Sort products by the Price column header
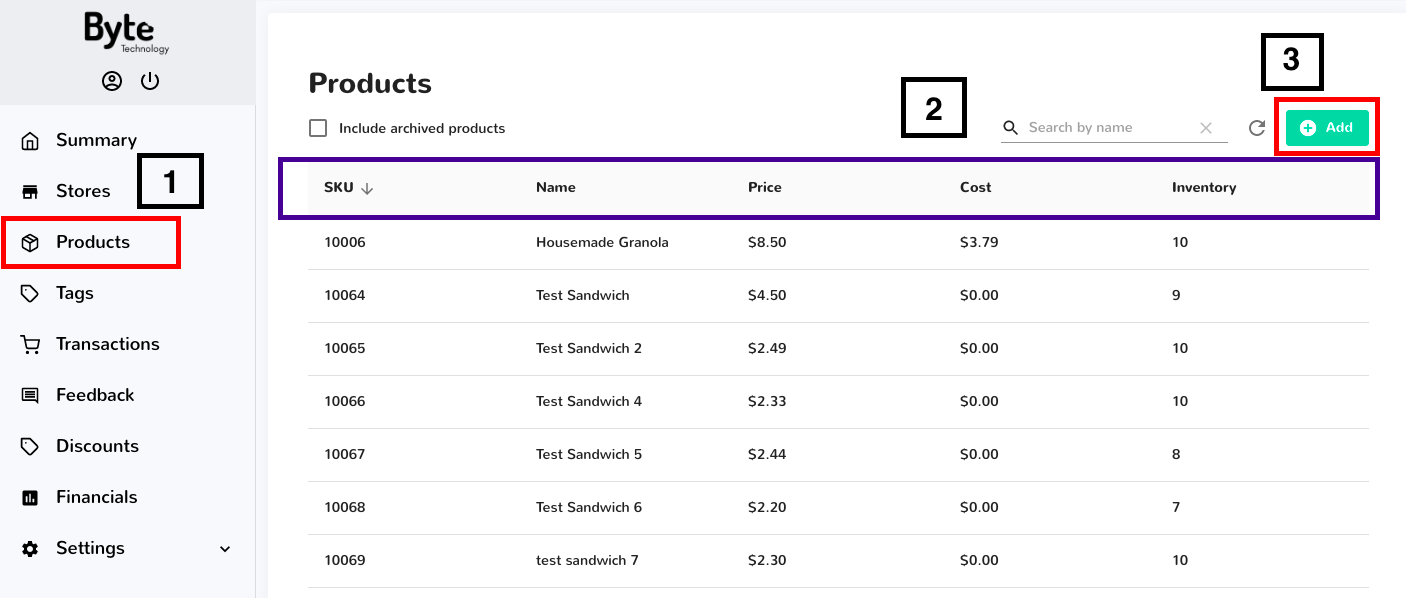The width and height of the screenshot is (1406, 598). (x=765, y=187)
